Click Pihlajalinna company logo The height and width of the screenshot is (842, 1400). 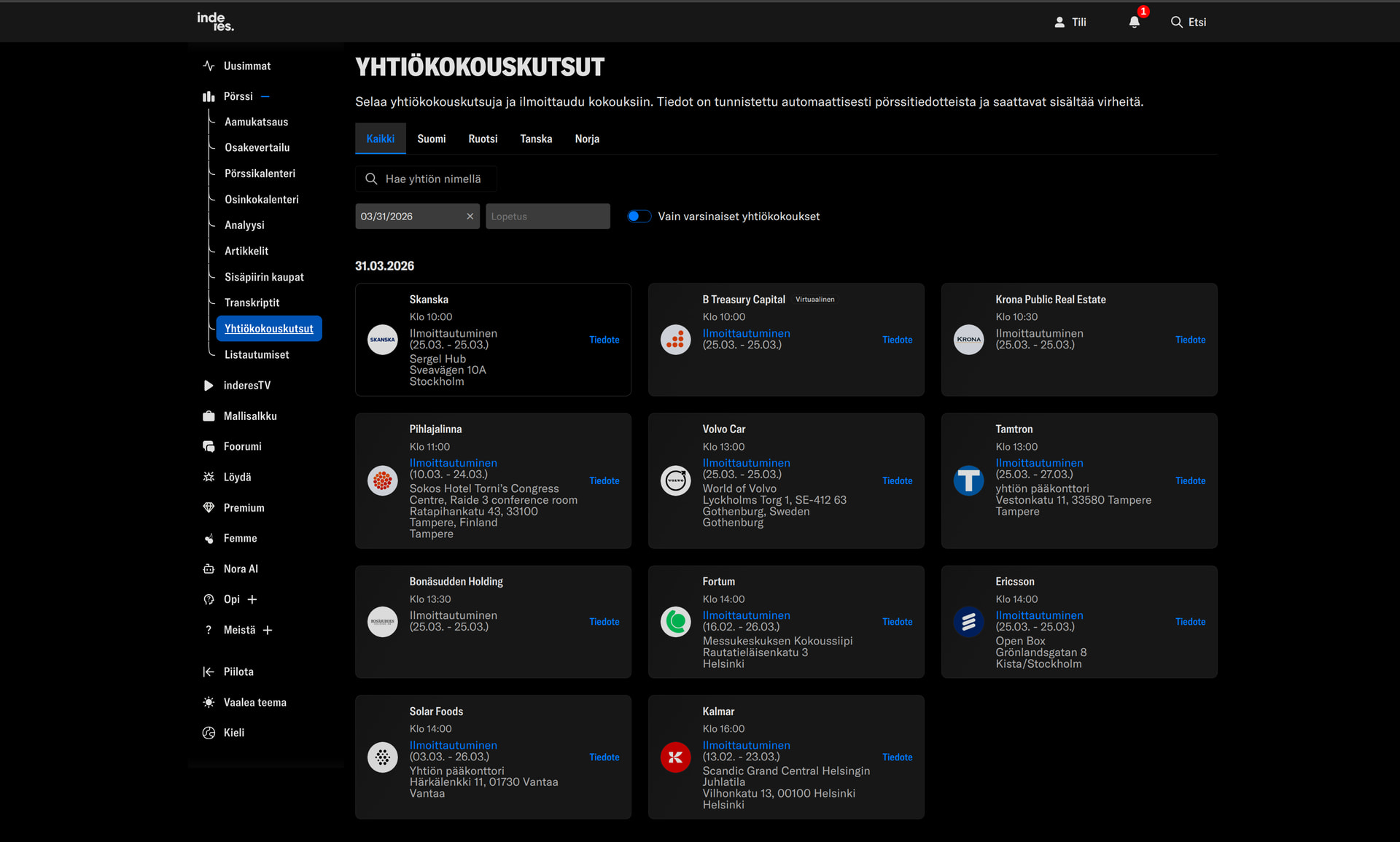pos(382,480)
